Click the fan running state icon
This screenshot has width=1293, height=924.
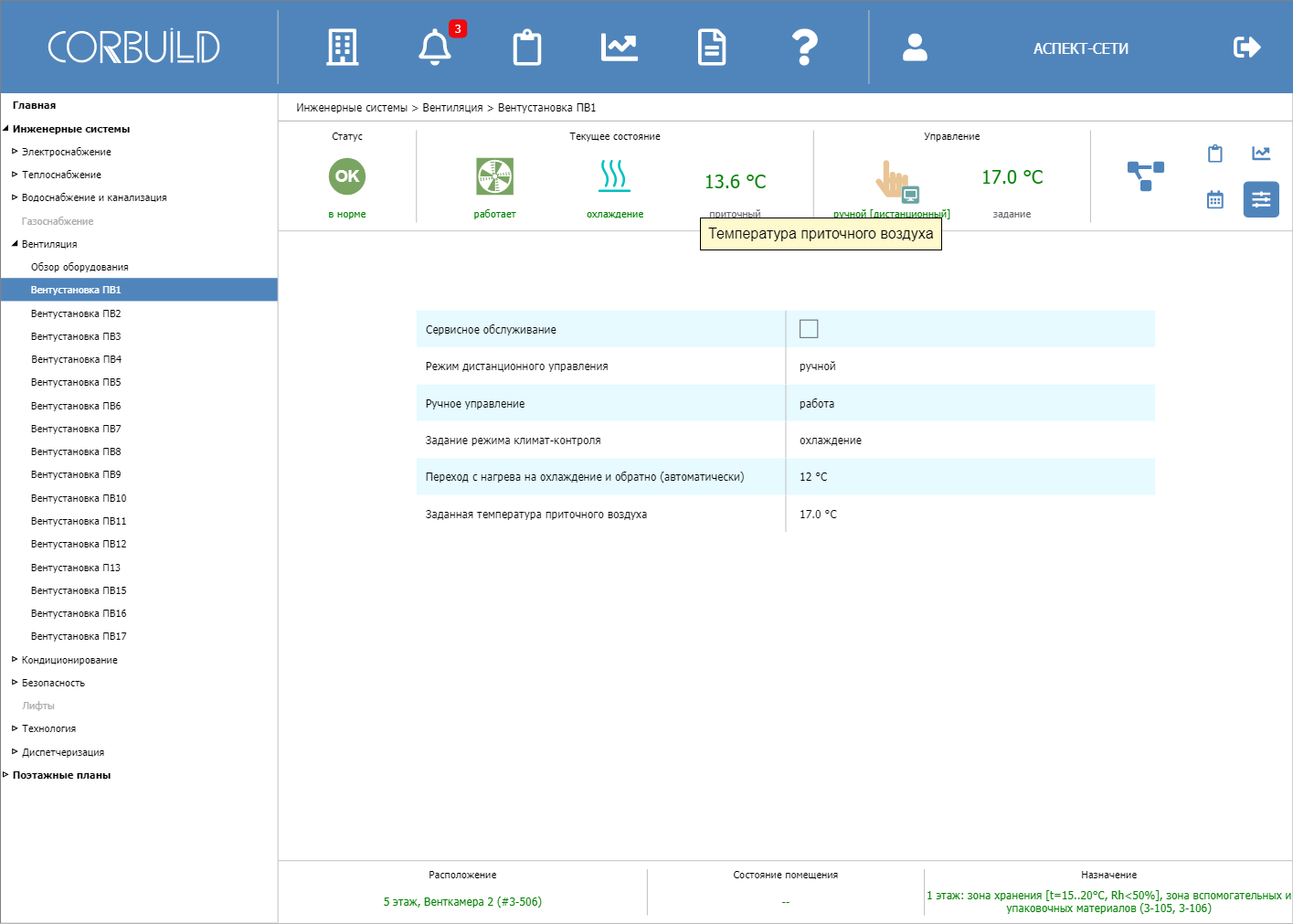click(494, 176)
